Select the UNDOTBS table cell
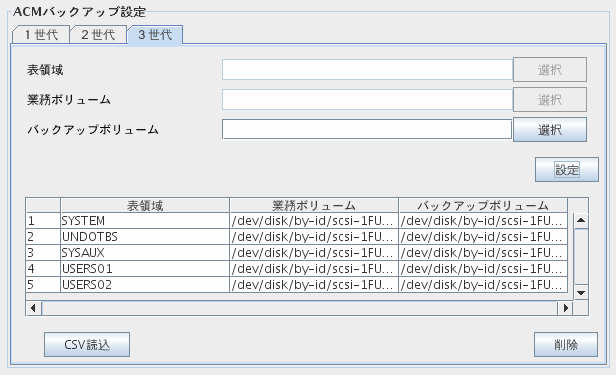 click(x=145, y=237)
